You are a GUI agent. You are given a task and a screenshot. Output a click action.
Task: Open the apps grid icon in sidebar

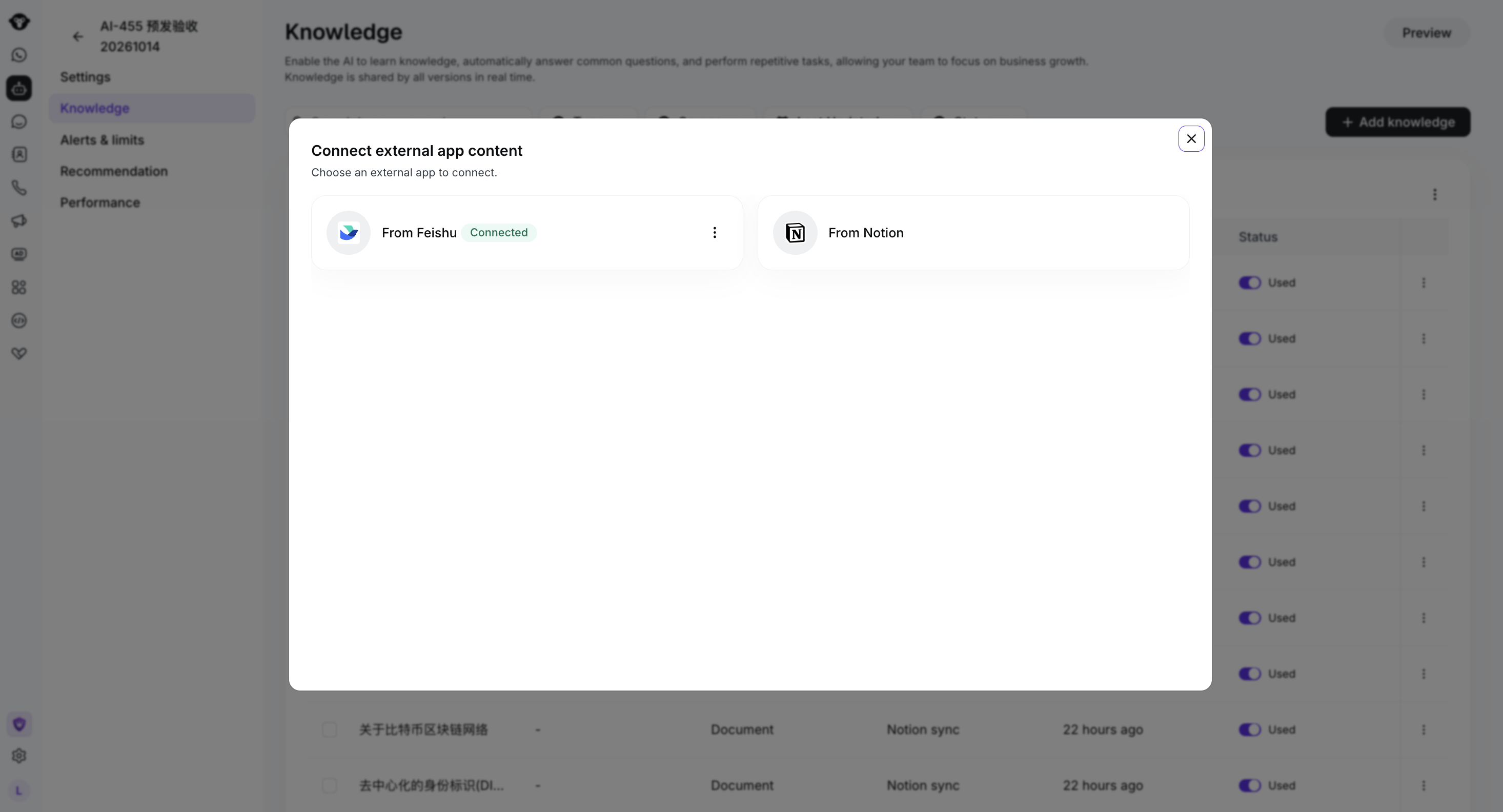[x=19, y=287]
